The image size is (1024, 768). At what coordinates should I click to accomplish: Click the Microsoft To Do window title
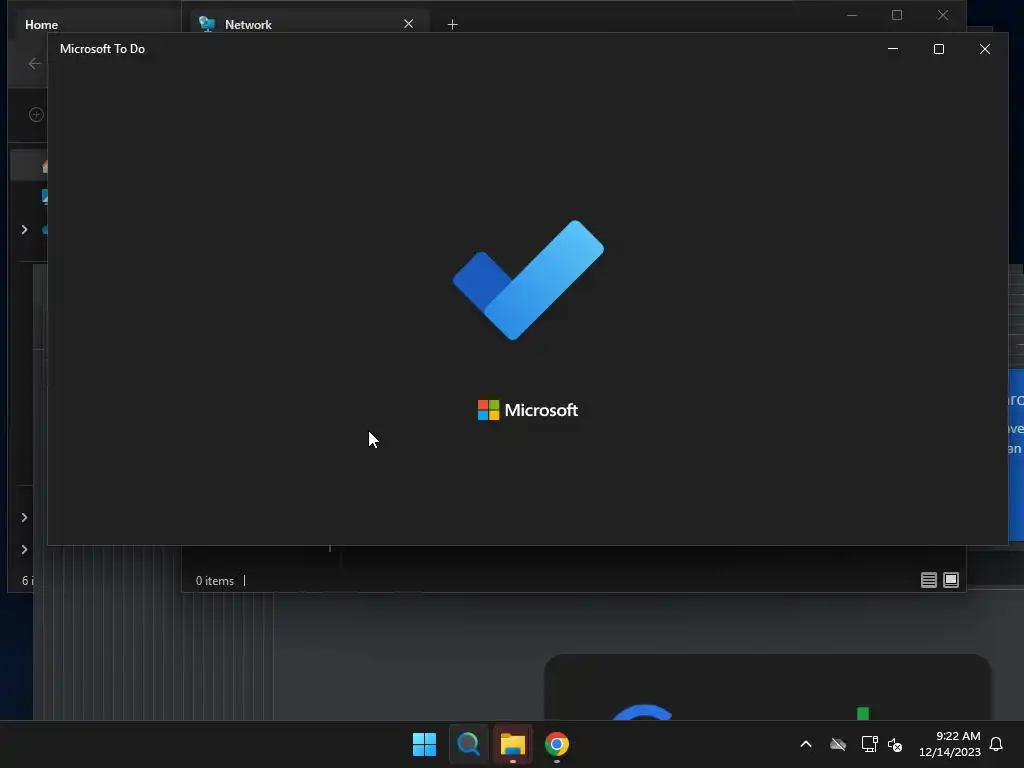[x=103, y=49]
